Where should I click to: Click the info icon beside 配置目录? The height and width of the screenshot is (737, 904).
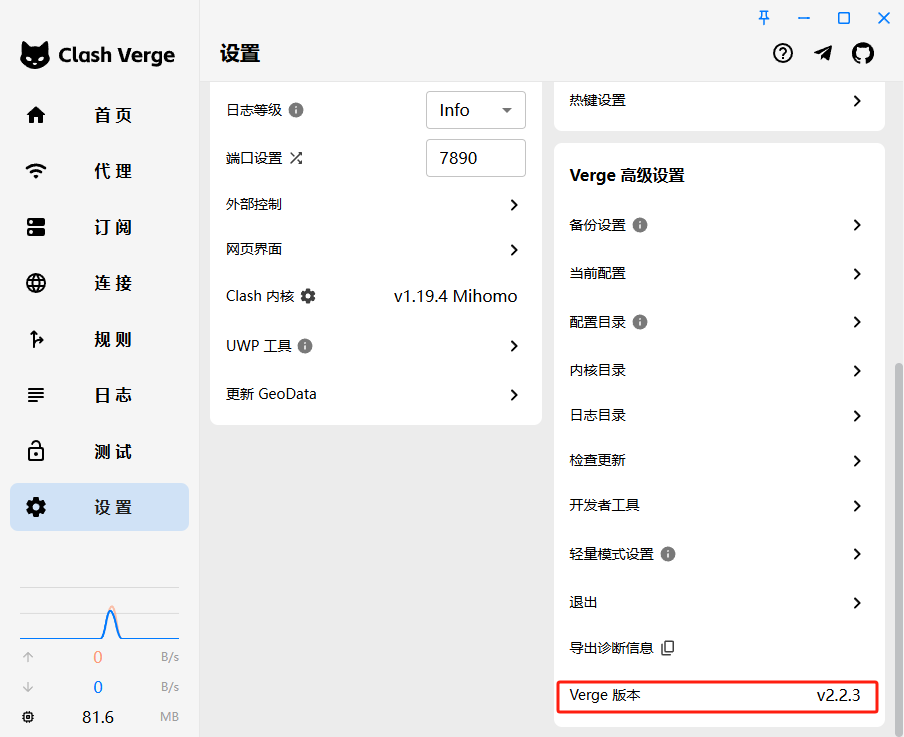click(x=640, y=322)
